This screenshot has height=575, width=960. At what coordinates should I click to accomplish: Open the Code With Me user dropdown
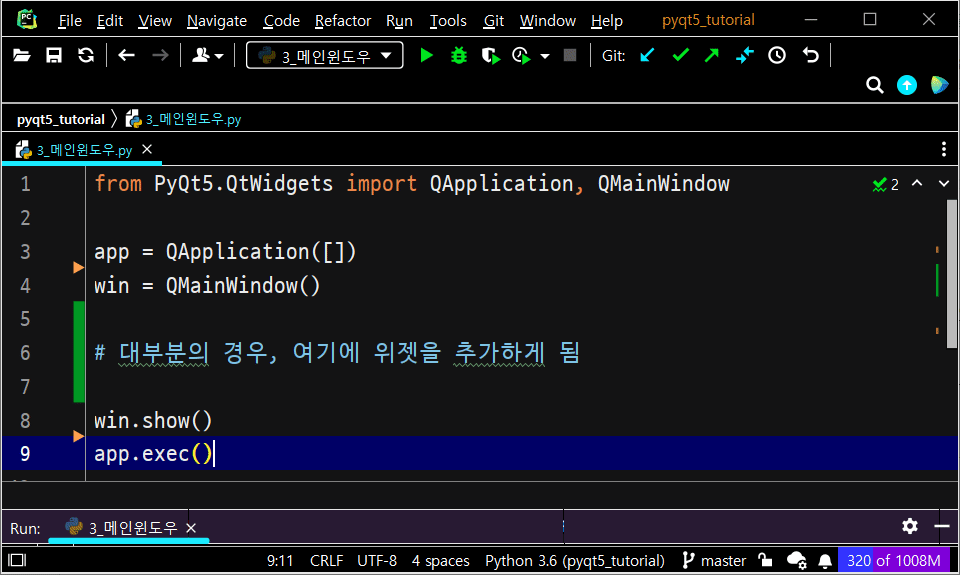(208, 56)
